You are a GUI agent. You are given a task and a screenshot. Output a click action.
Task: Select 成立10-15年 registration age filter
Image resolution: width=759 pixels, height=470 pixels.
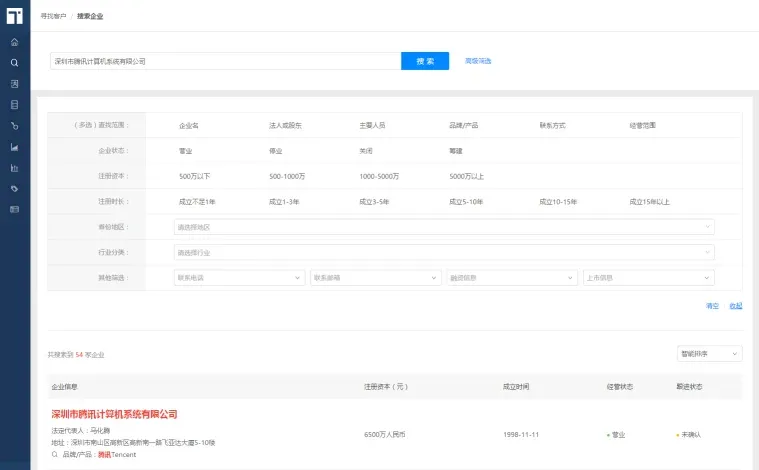(558, 202)
